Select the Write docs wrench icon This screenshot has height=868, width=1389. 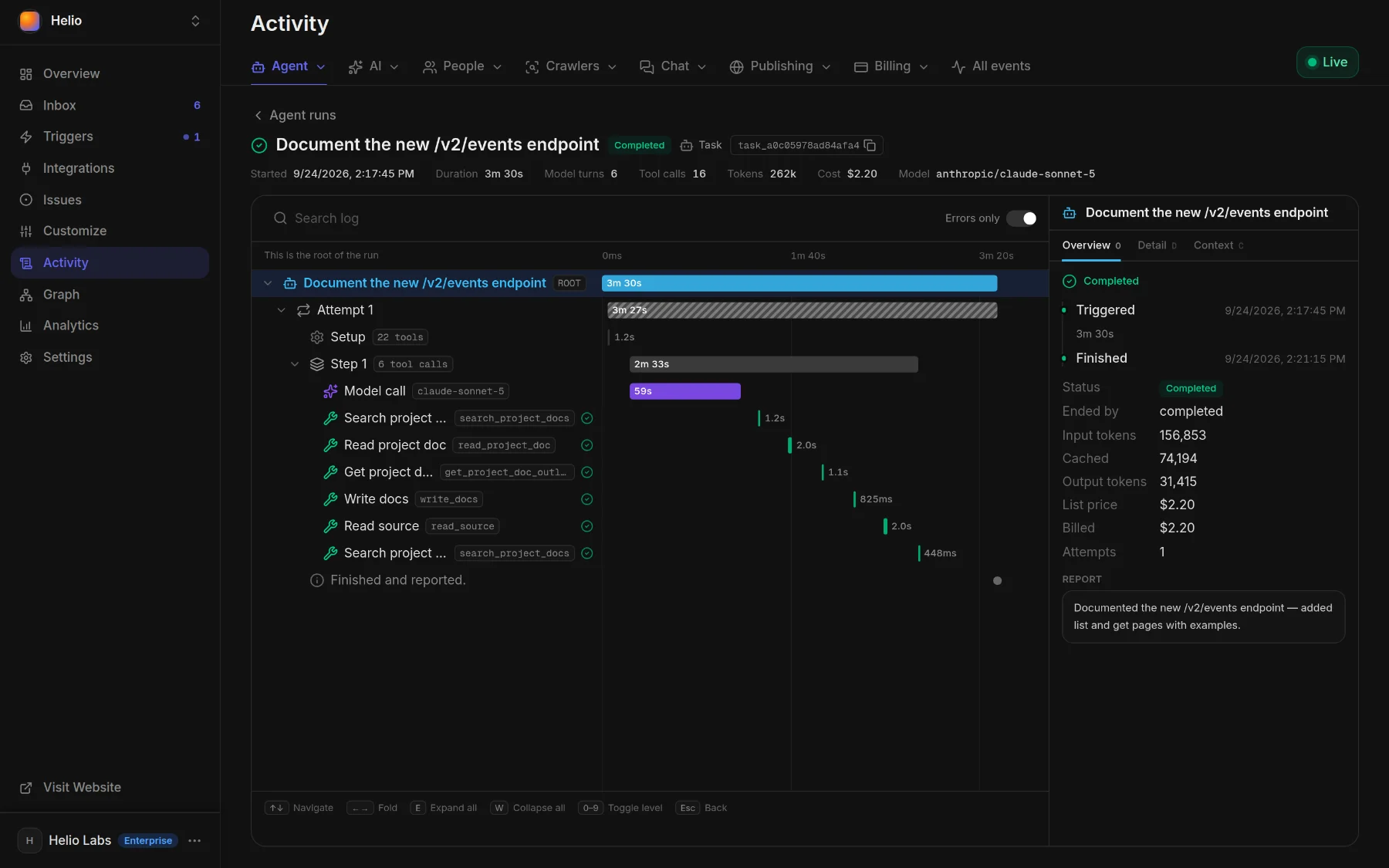pos(330,499)
